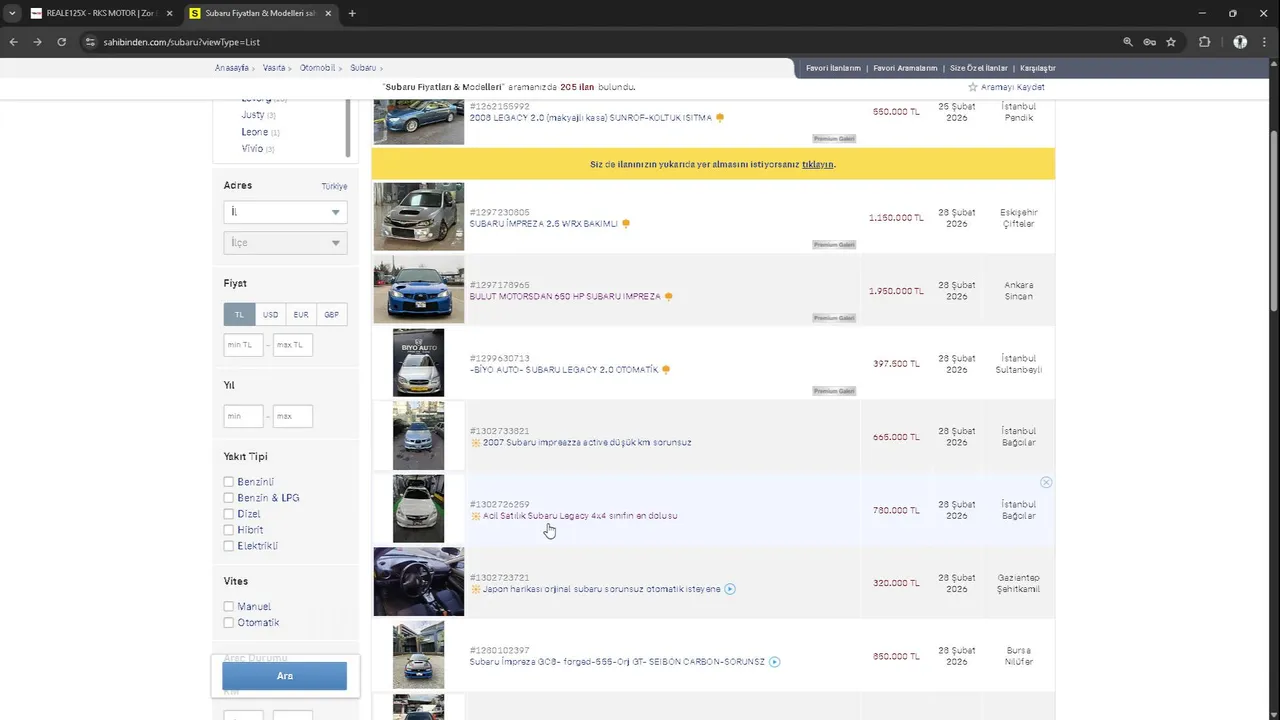
Task: Click the video play icon on Impreza GC8 listing
Action: point(774,662)
